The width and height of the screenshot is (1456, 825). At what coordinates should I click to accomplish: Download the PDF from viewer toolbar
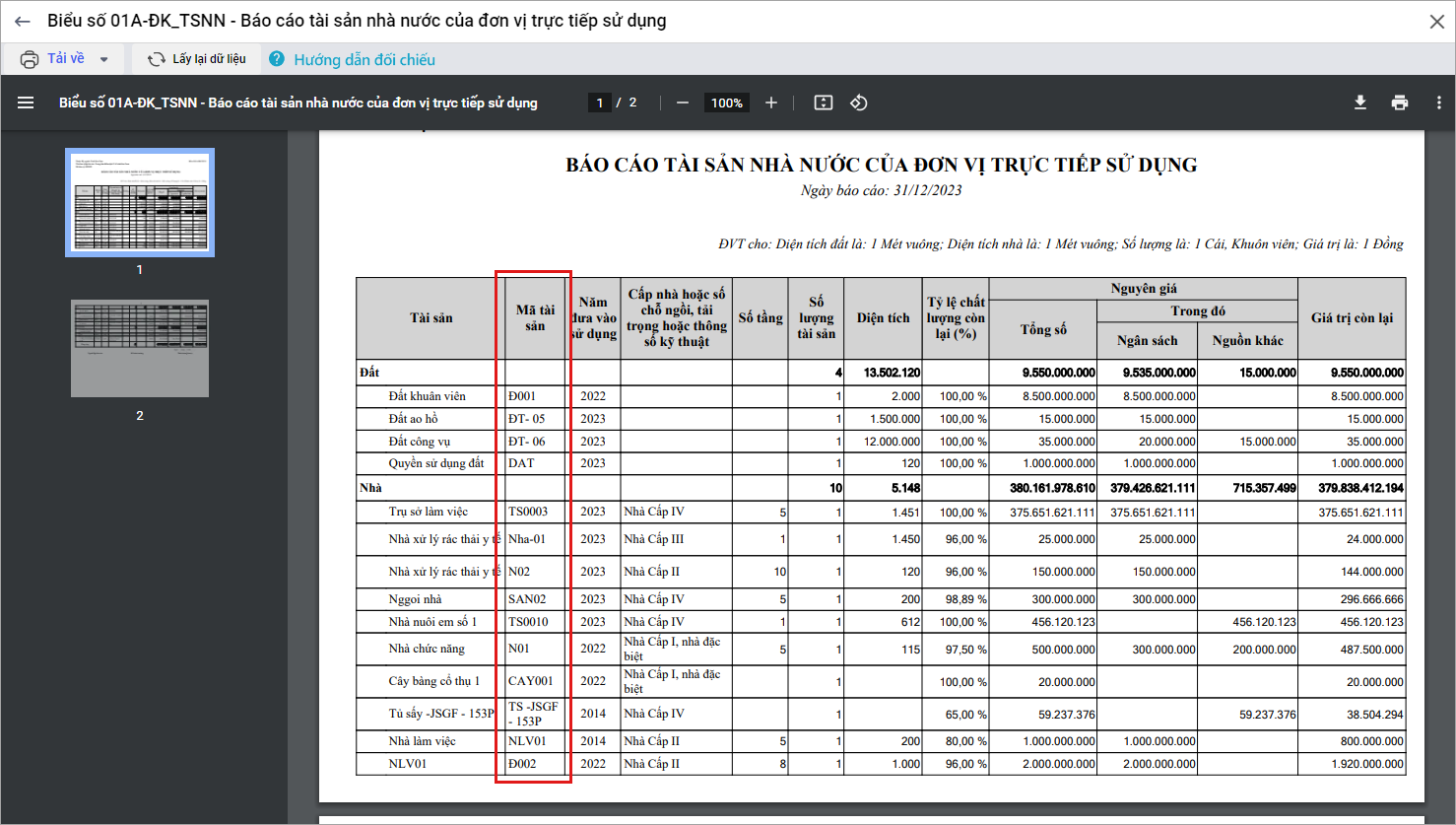click(1360, 103)
